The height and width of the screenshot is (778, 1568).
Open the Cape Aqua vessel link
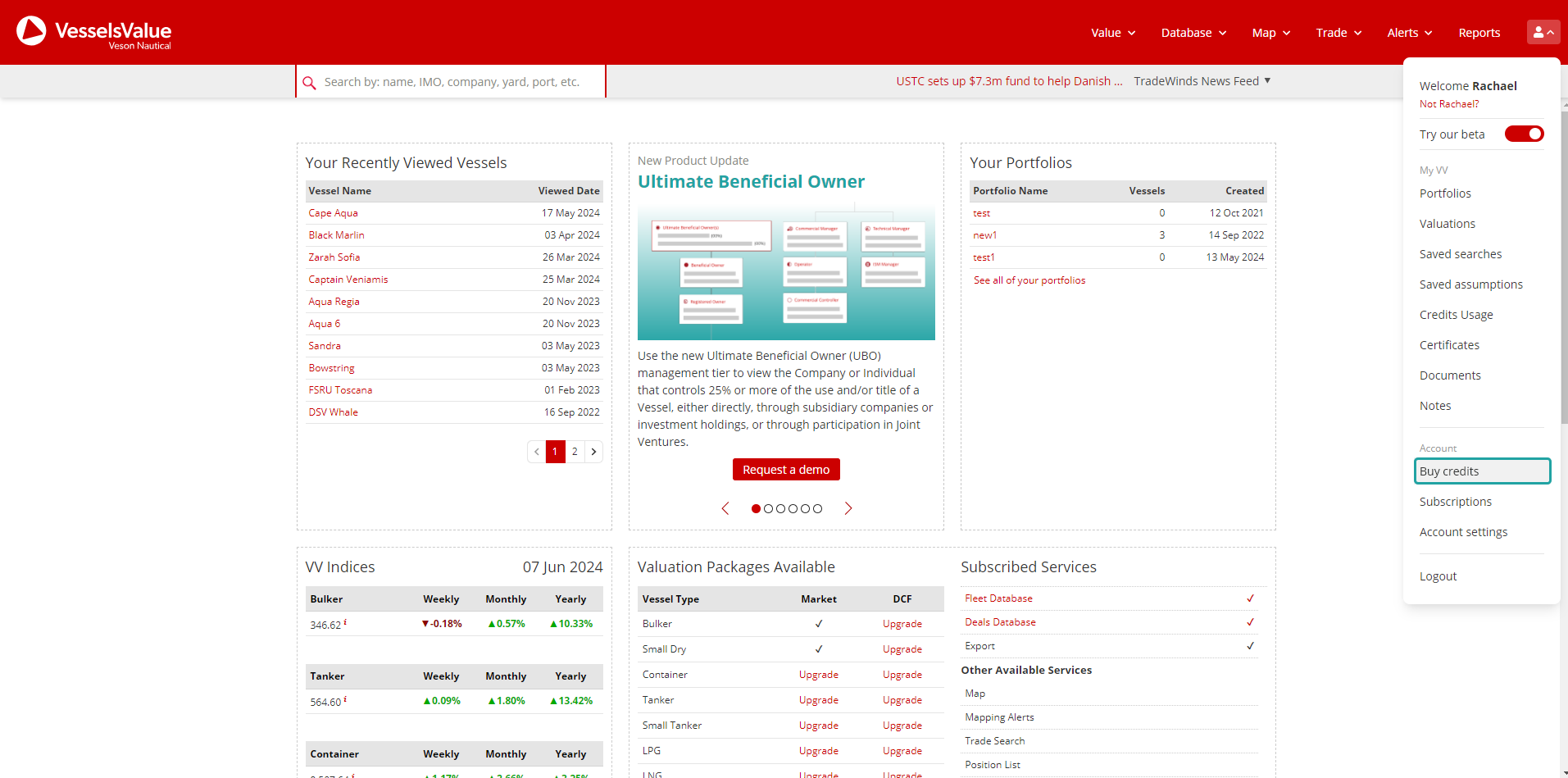[333, 213]
